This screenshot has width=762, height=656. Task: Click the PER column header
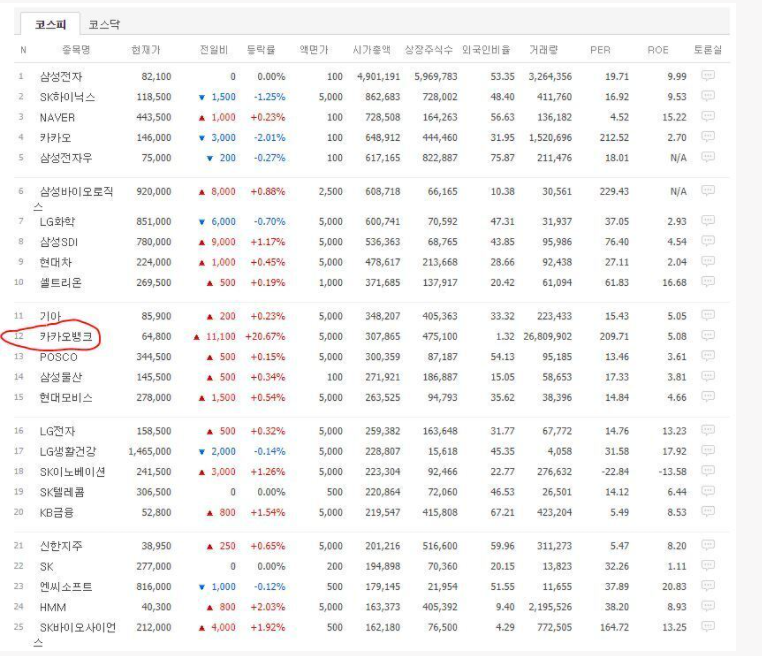click(600, 50)
